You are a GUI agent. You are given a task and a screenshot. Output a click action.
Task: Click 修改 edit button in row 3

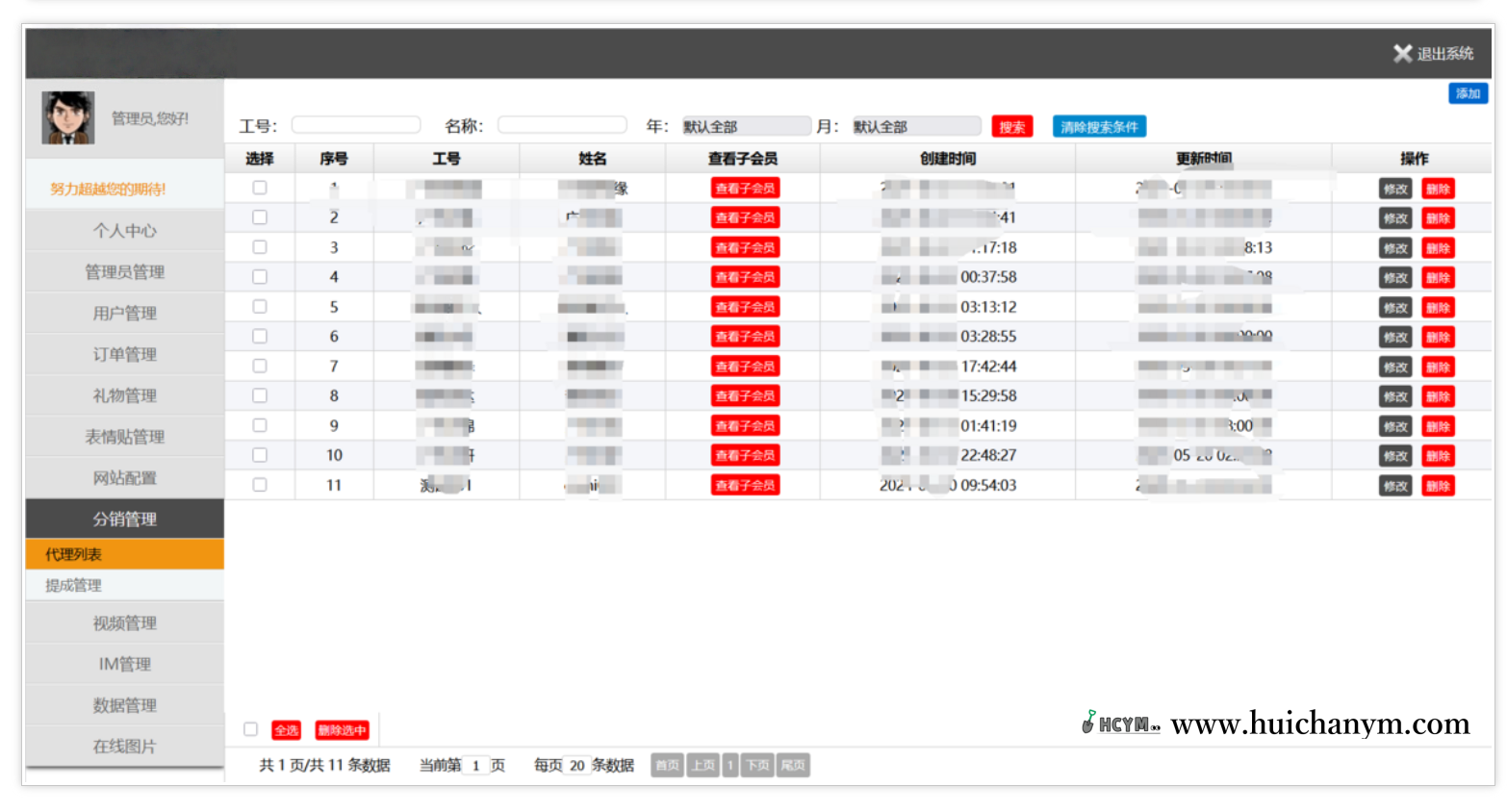1394,248
